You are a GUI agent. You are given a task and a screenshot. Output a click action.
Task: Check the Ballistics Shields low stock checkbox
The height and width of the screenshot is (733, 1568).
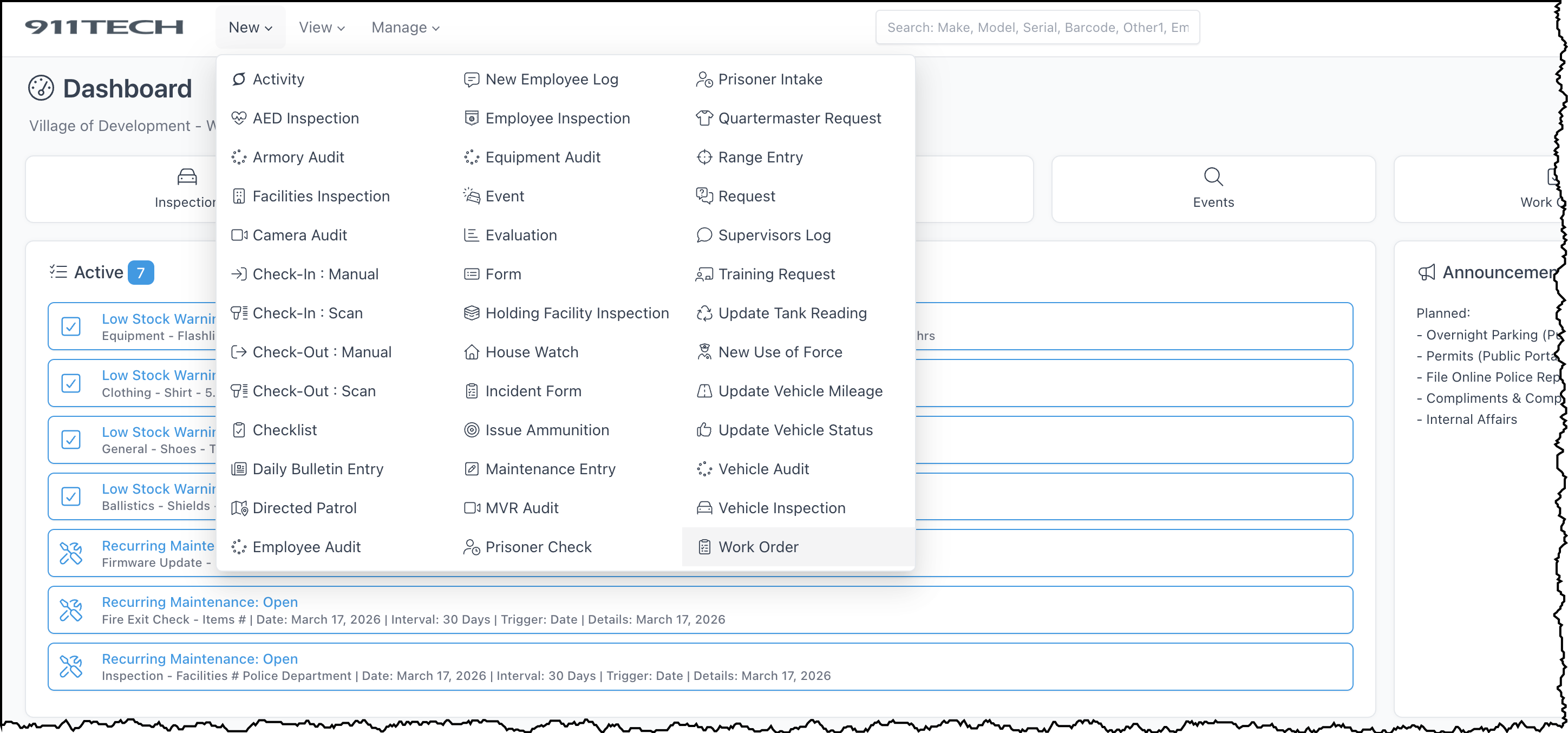[x=71, y=496]
